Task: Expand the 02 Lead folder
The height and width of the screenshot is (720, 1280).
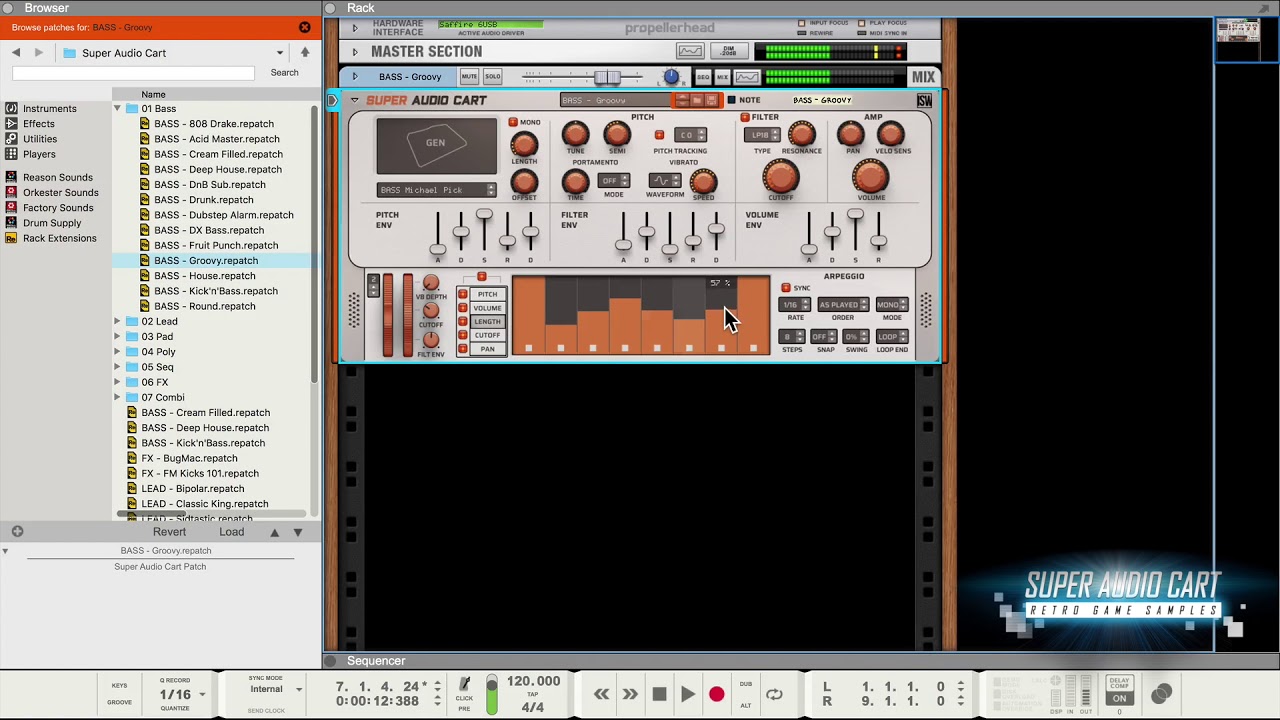Action: click(x=117, y=321)
